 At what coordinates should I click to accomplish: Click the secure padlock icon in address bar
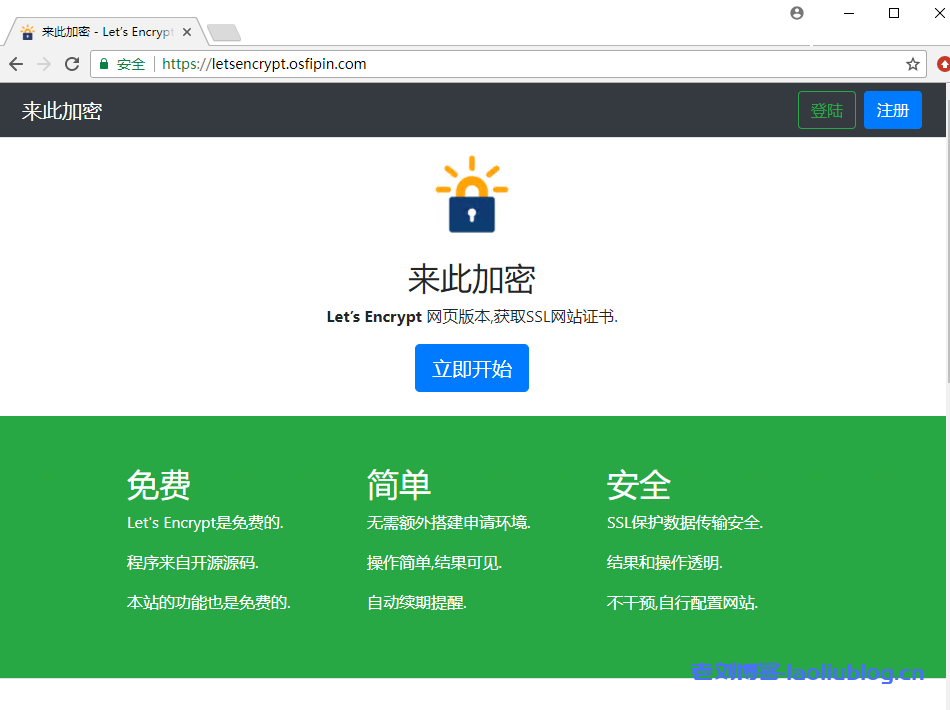click(103, 63)
